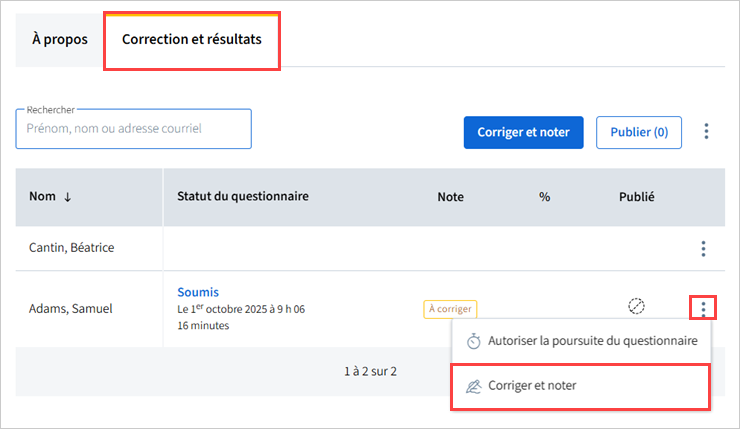
Task: Click the Publier (0) button
Action: pos(639,131)
